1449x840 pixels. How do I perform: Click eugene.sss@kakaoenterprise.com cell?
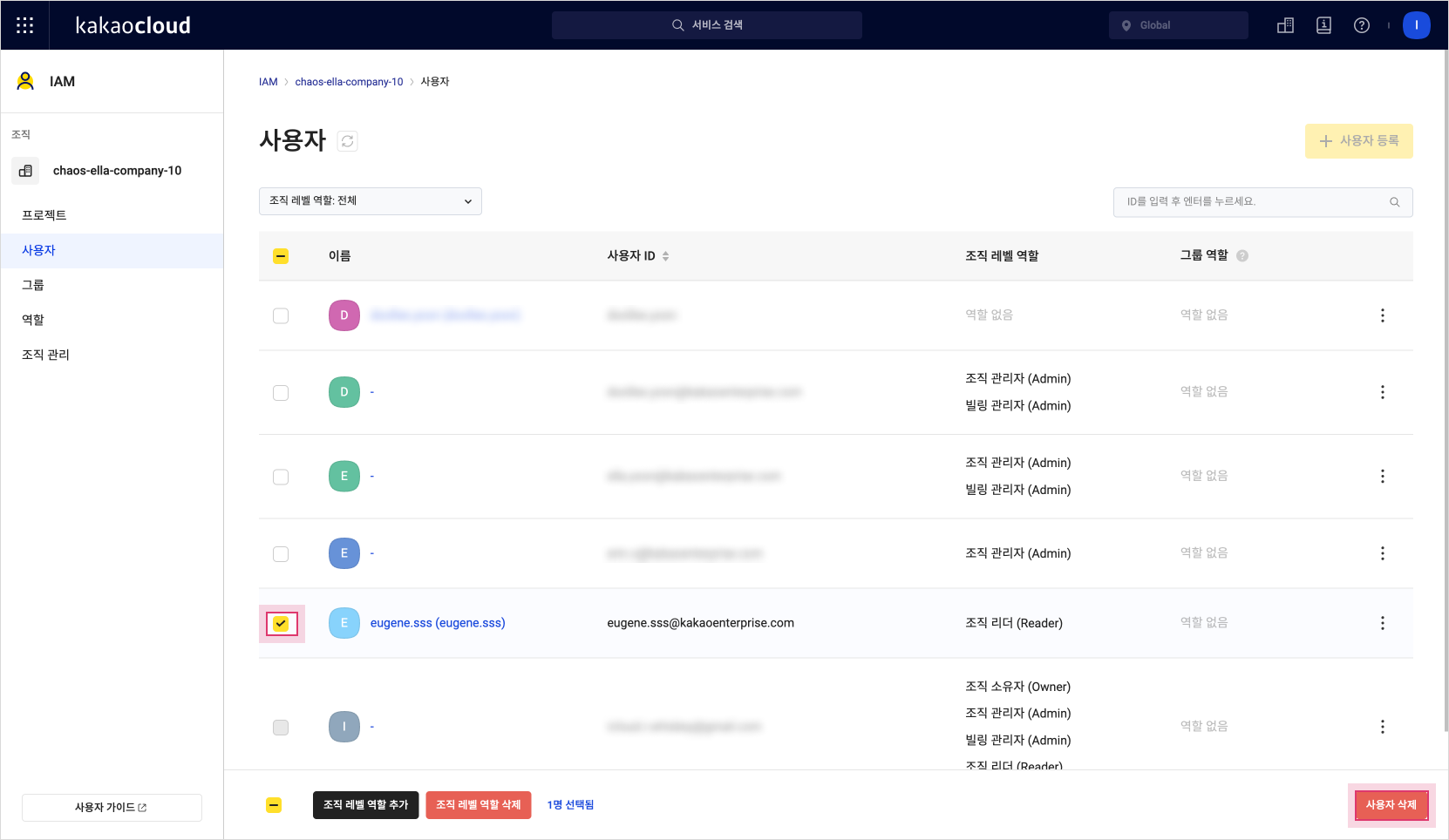(x=701, y=623)
